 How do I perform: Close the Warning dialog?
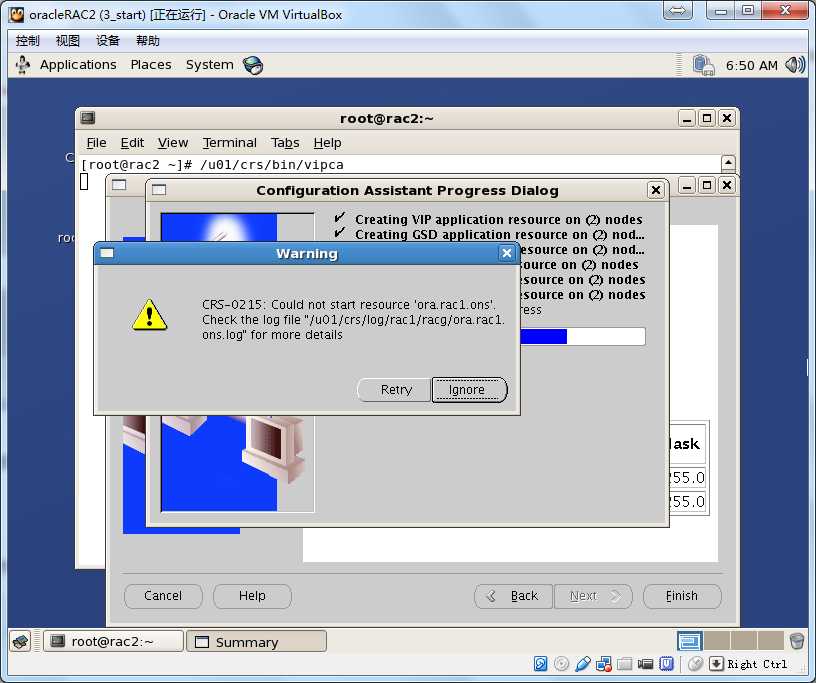(506, 253)
